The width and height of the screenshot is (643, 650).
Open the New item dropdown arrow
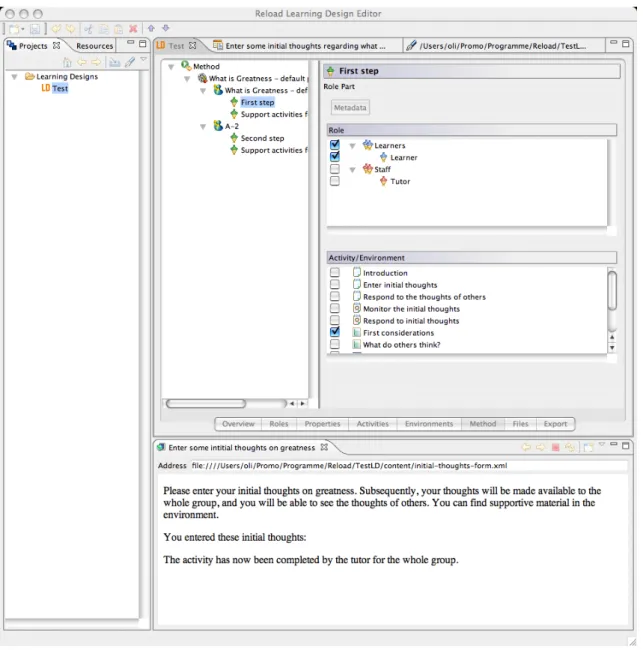tap(22, 29)
